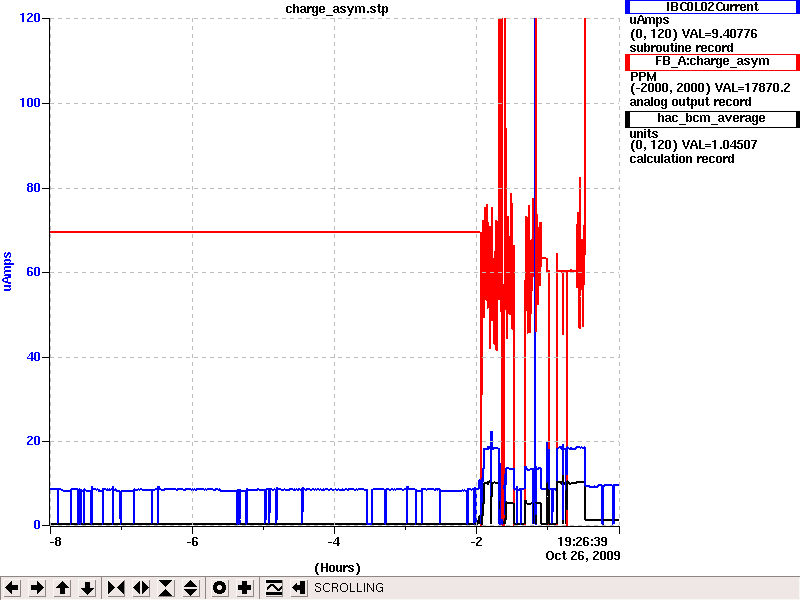Click the VAL=9.40776 readout text
The width and height of the screenshot is (800, 600).
point(720,34)
